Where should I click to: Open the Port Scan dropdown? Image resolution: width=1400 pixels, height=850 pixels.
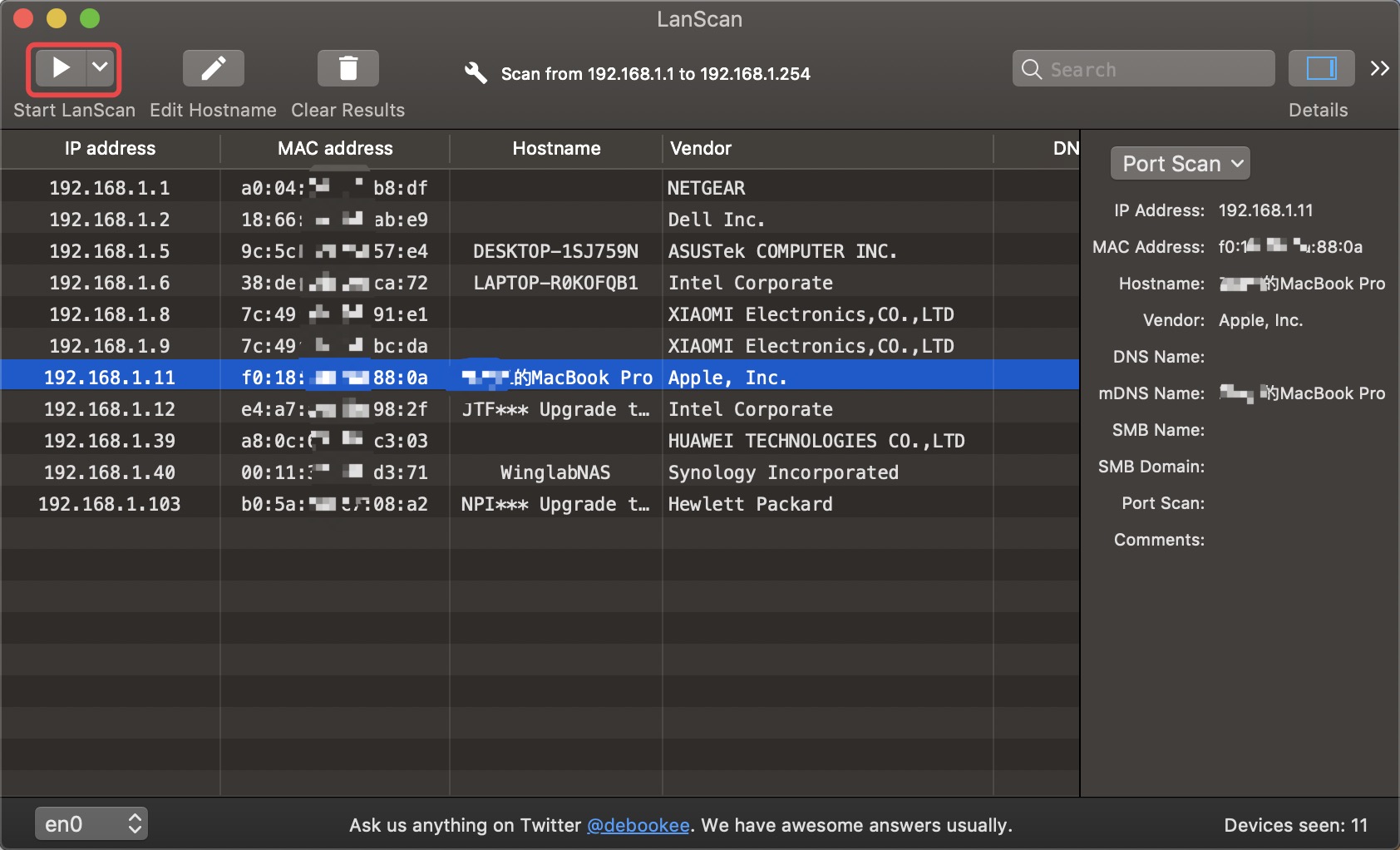pyautogui.click(x=1180, y=163)
